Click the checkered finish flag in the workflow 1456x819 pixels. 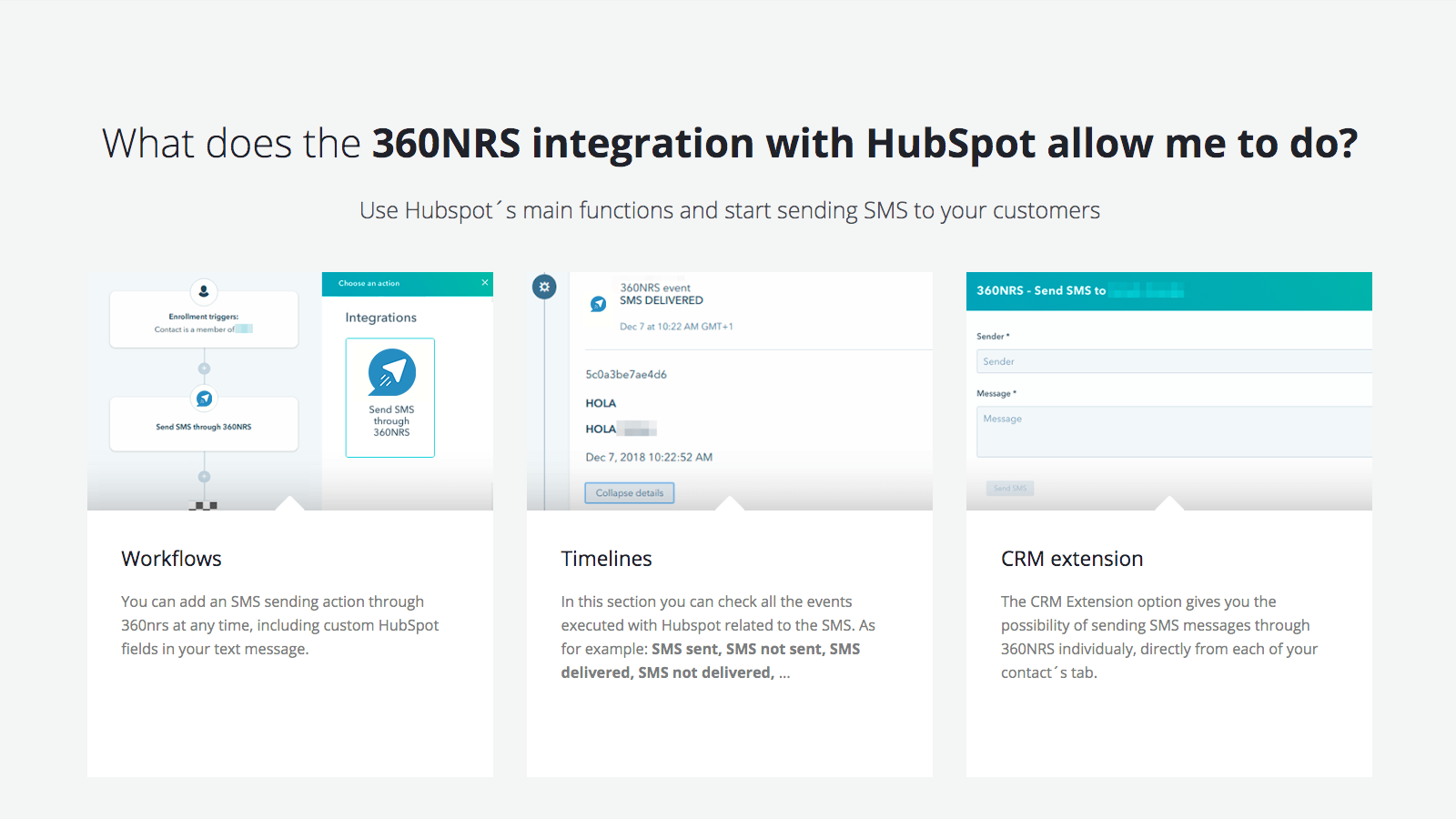[203, 505]
